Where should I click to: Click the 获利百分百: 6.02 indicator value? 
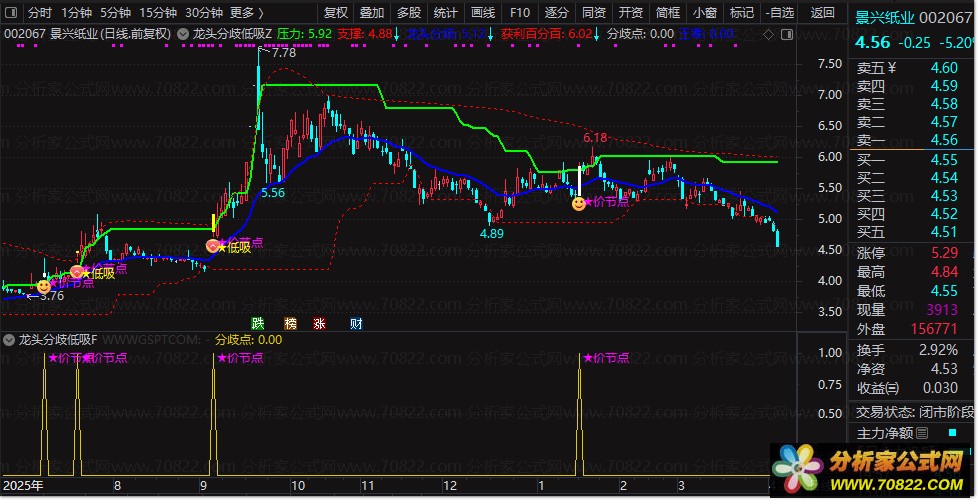pyautogui.click(x=547, y=34)
